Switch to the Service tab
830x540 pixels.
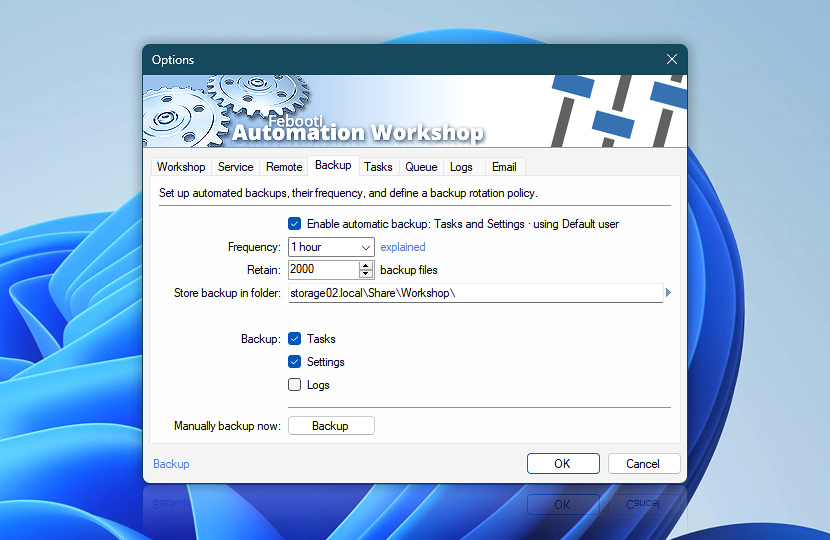click(236, 167)
